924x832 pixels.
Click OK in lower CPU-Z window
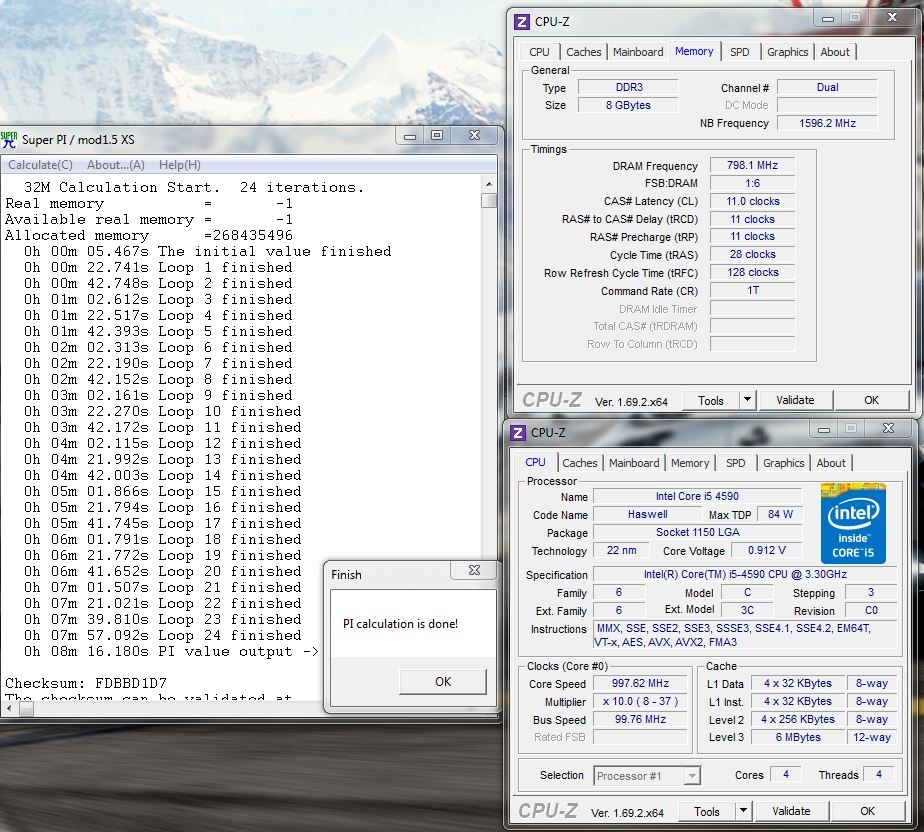click(867, 811)
